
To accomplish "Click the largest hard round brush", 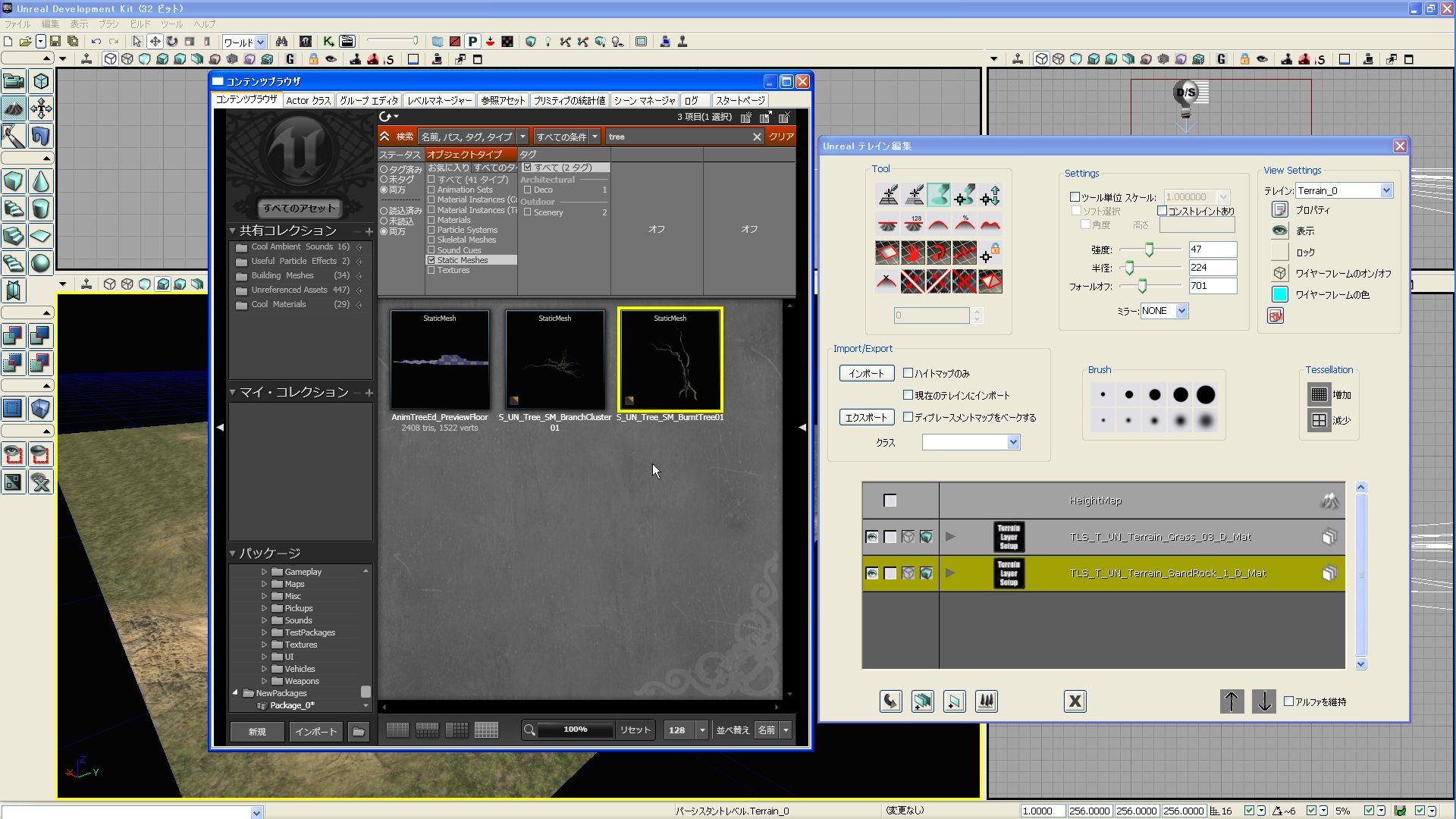I will [1206, 394].
